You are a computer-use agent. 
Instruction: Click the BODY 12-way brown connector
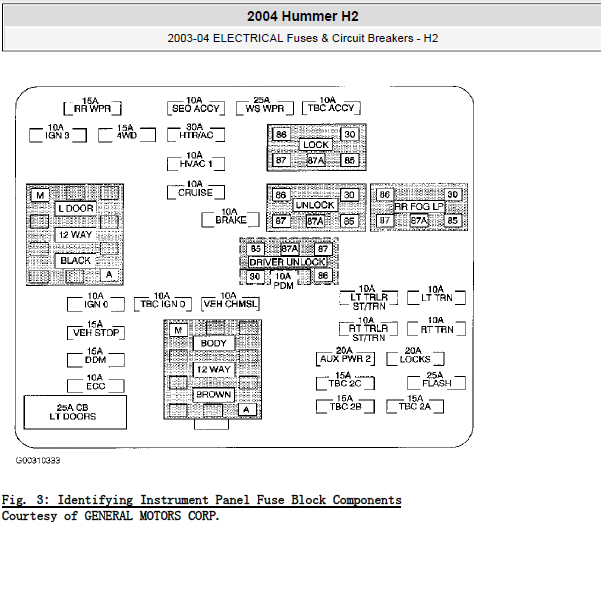tap(213, 369)
